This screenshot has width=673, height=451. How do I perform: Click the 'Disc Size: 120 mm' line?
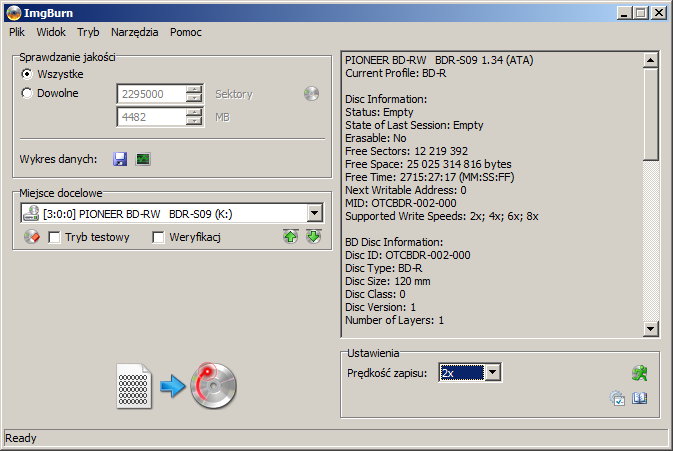(x=388, y=281)
